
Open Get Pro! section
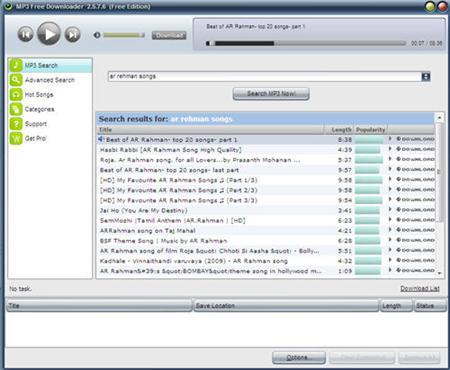coord(50,138)
